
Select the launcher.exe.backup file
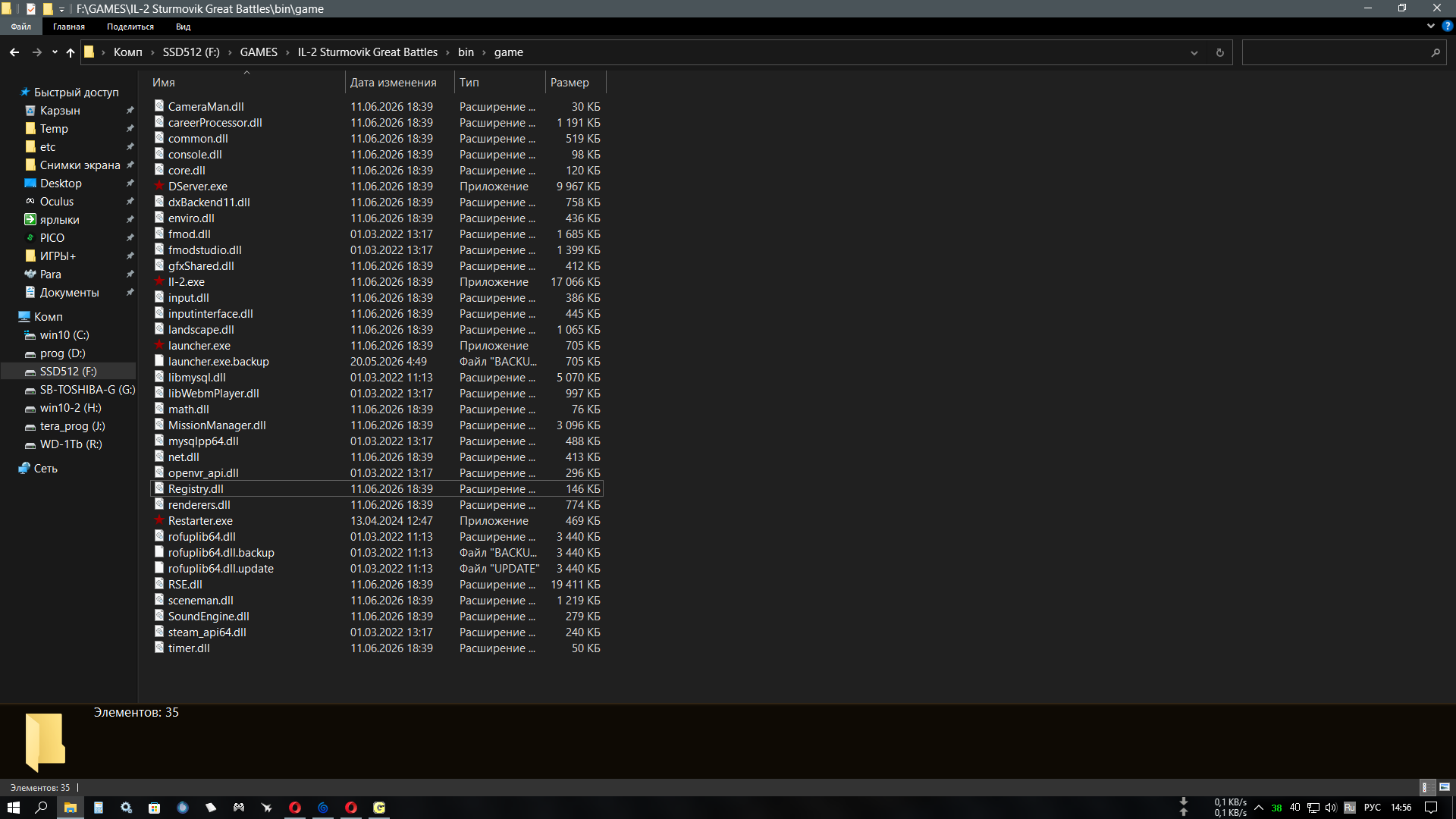(218, 362)
